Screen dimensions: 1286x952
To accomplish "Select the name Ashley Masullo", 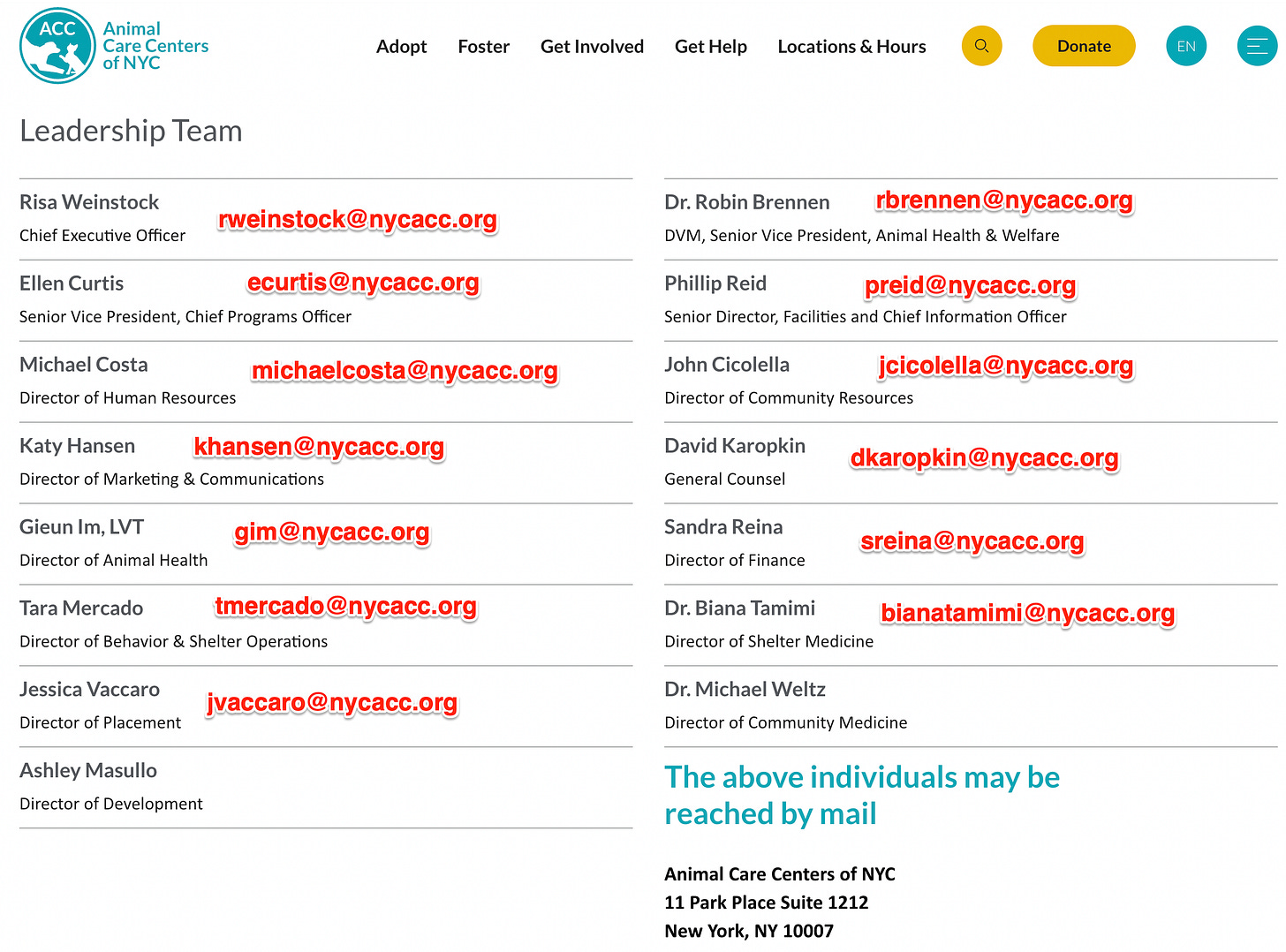I will 88,771.
